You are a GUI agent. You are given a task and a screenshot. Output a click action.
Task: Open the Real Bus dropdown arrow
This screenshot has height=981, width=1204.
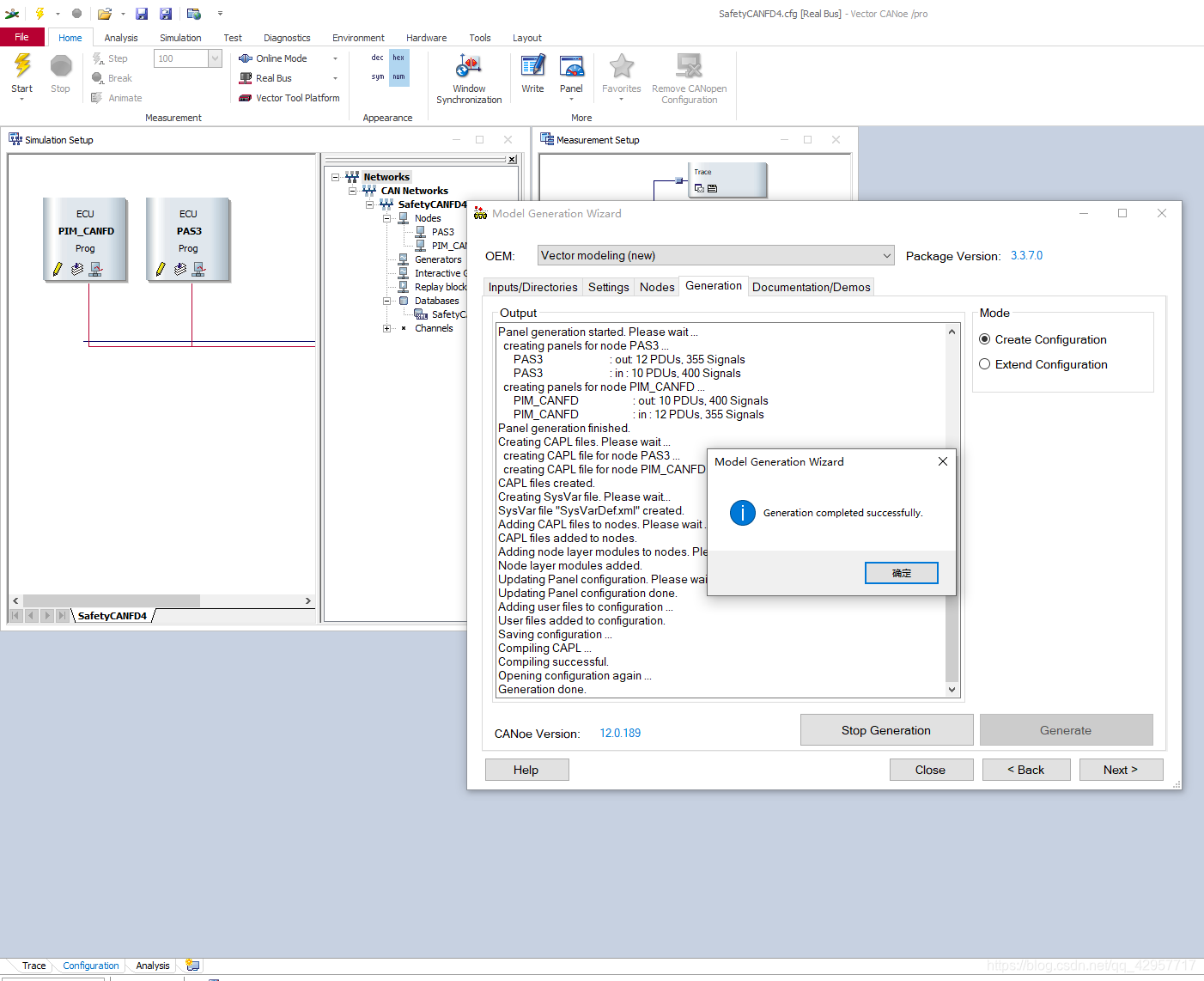pos(335,78)
